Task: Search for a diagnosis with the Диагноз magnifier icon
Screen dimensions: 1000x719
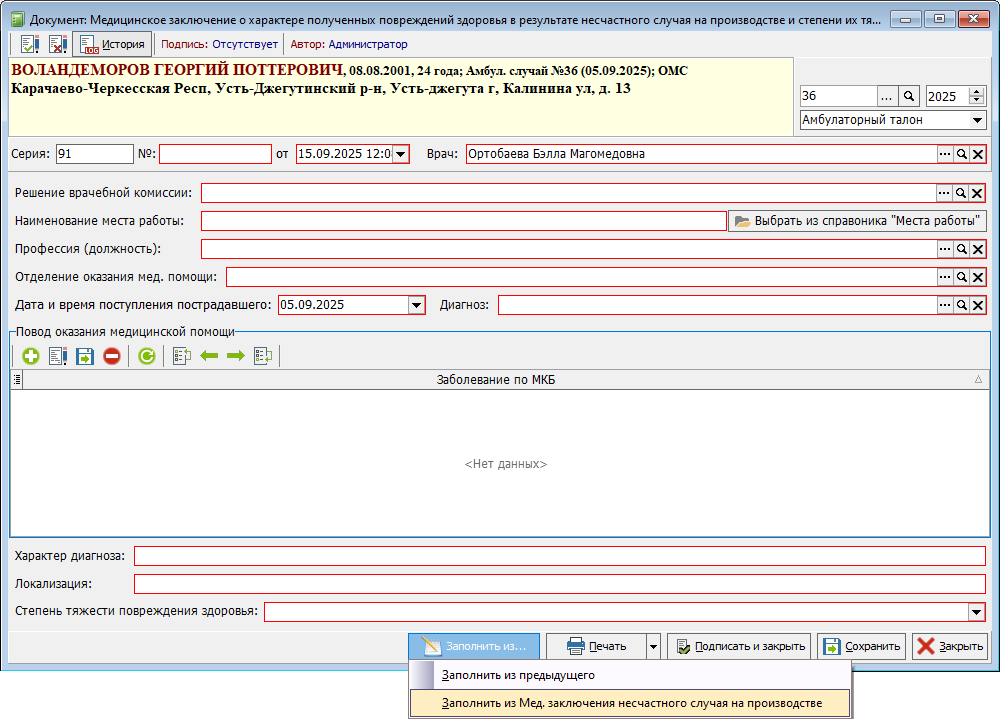Action: click(x=961, y=305)
